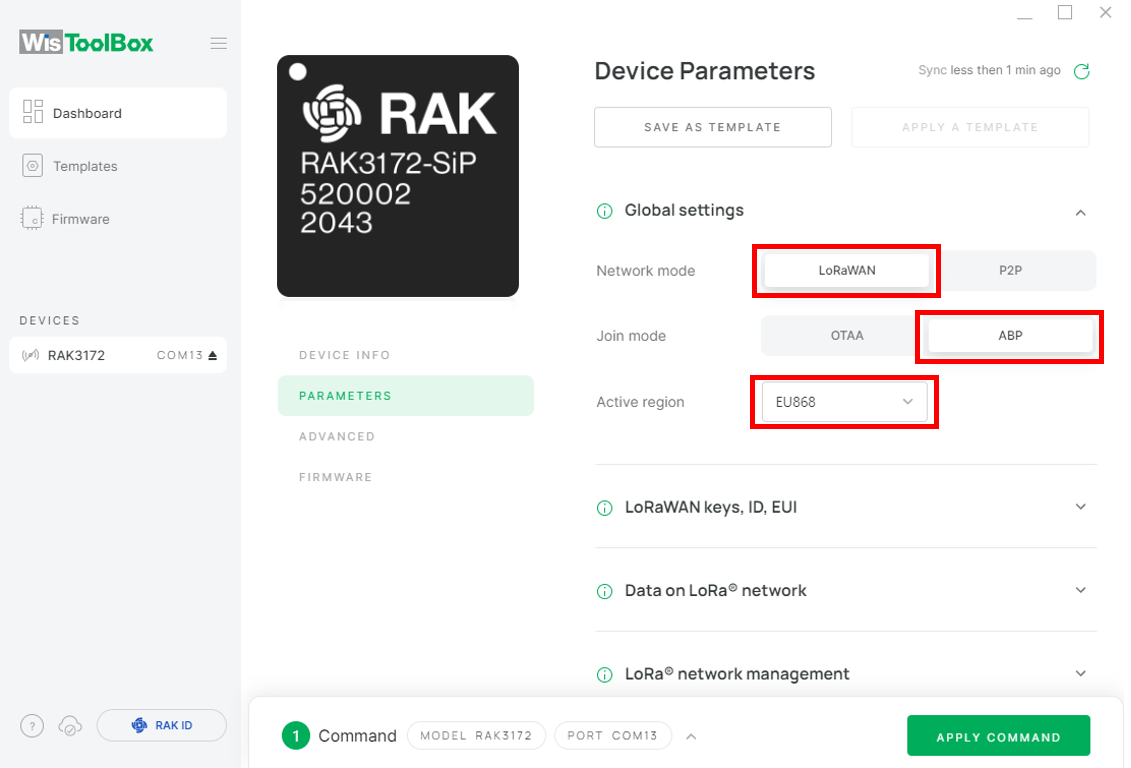Viewport: 1131px width, 768px height.
Task: Refresh device sync with the reload icon
Action: coord(1081,71)
